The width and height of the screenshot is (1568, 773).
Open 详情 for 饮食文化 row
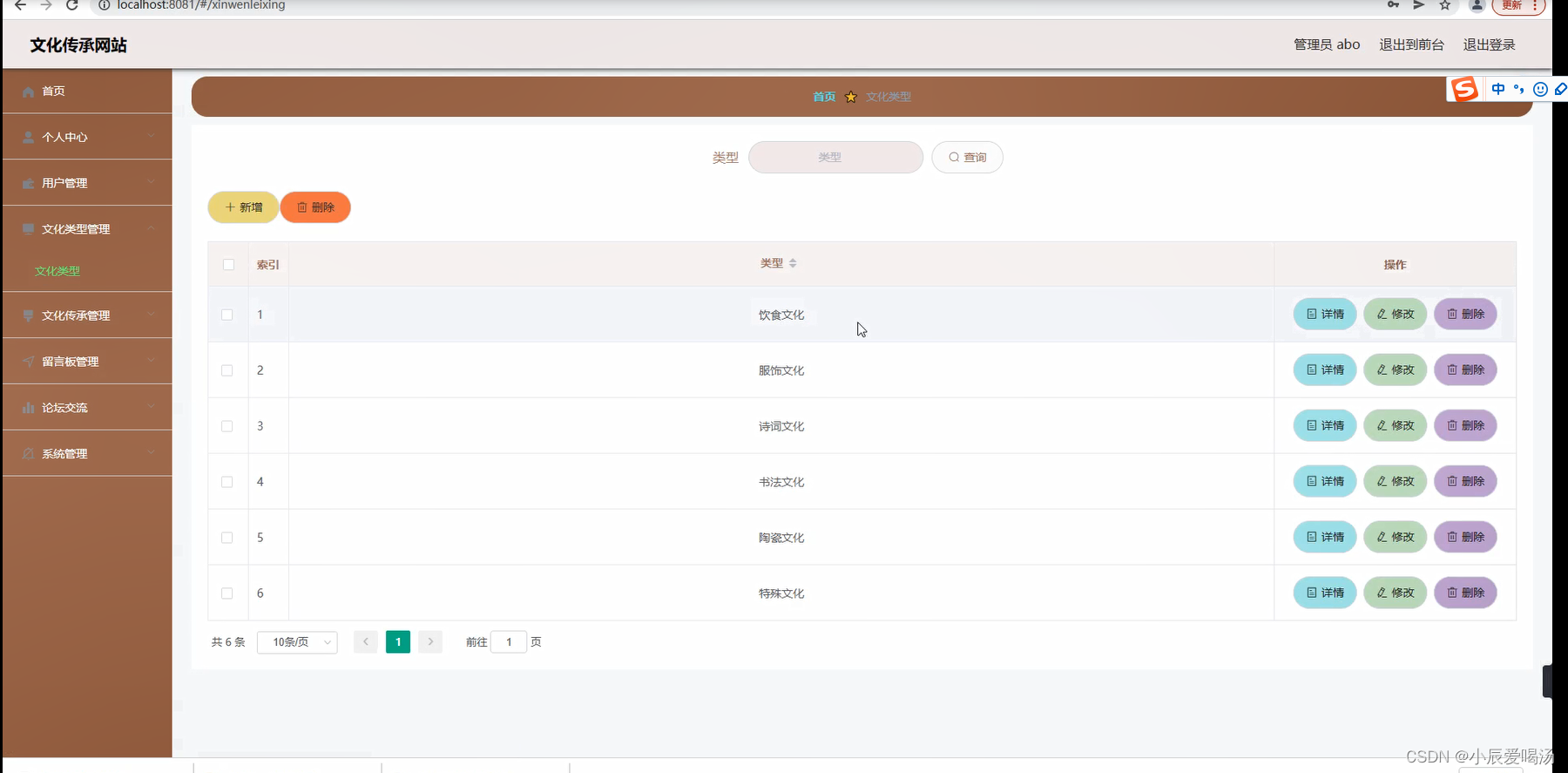(1325, 314)
